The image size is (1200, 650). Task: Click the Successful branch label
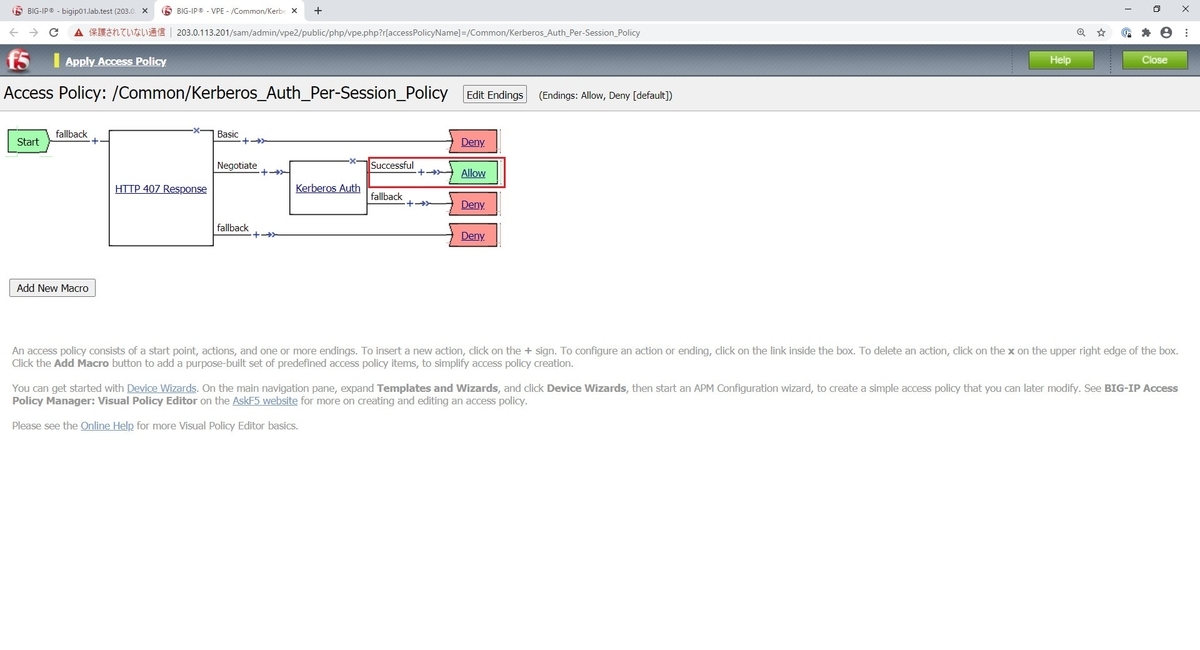[392, 165]
